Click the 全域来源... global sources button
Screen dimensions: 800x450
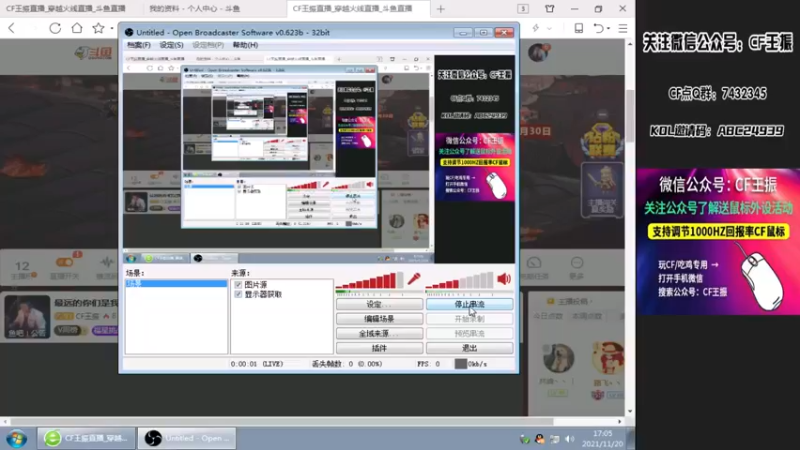click(x=379, y=333)
